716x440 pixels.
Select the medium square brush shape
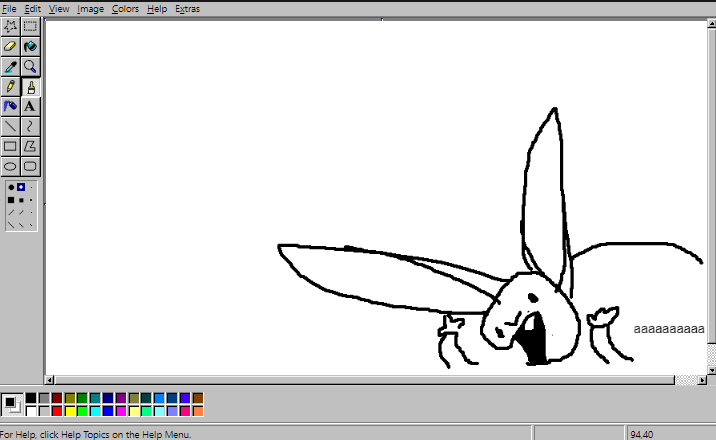[x=21, y=200]
